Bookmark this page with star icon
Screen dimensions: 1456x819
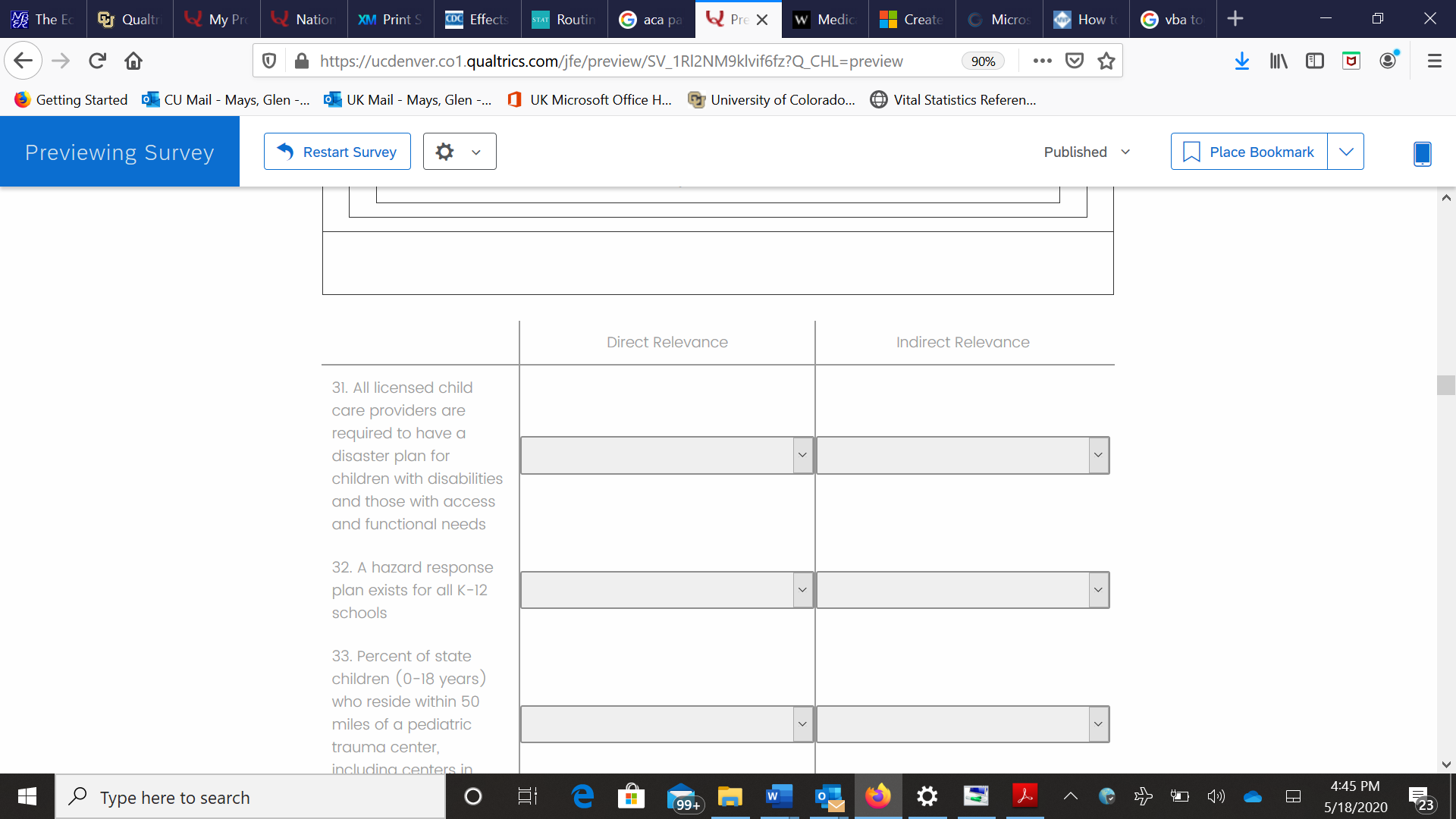1106,61
